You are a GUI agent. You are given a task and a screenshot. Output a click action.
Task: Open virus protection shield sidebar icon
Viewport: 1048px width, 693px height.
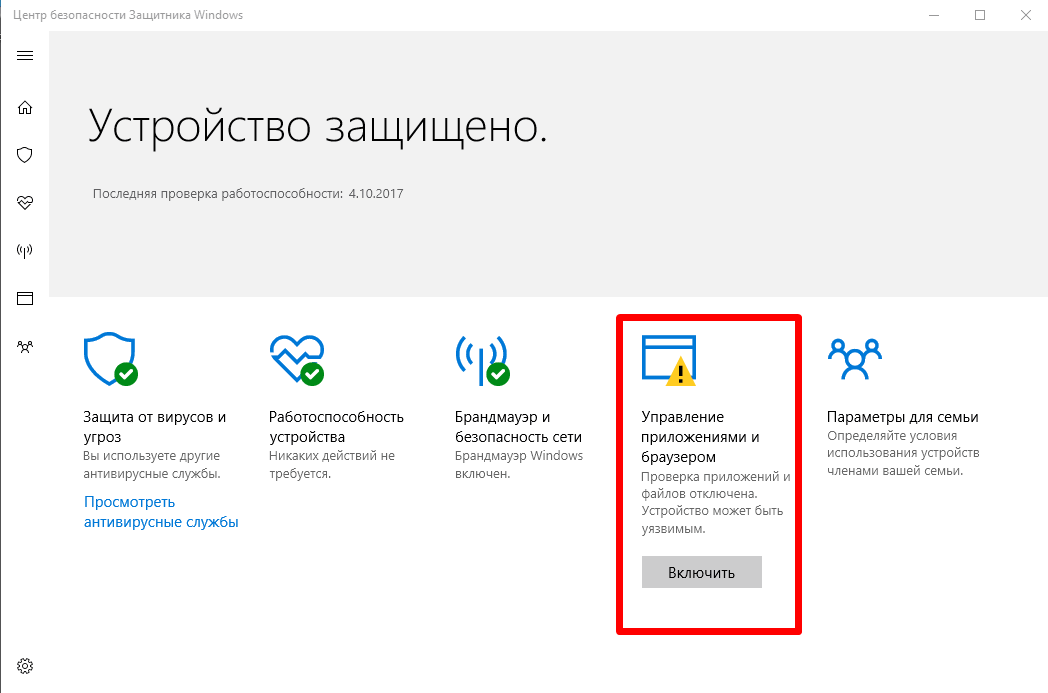(x=25, y=155)
